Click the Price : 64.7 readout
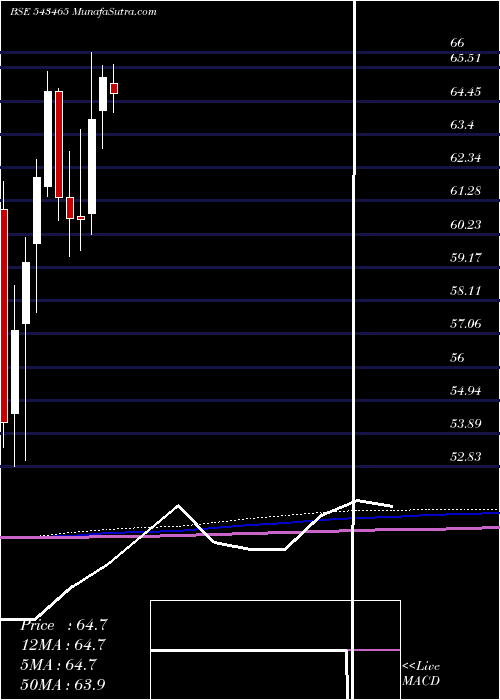500x700 pixels. point(63,625)
